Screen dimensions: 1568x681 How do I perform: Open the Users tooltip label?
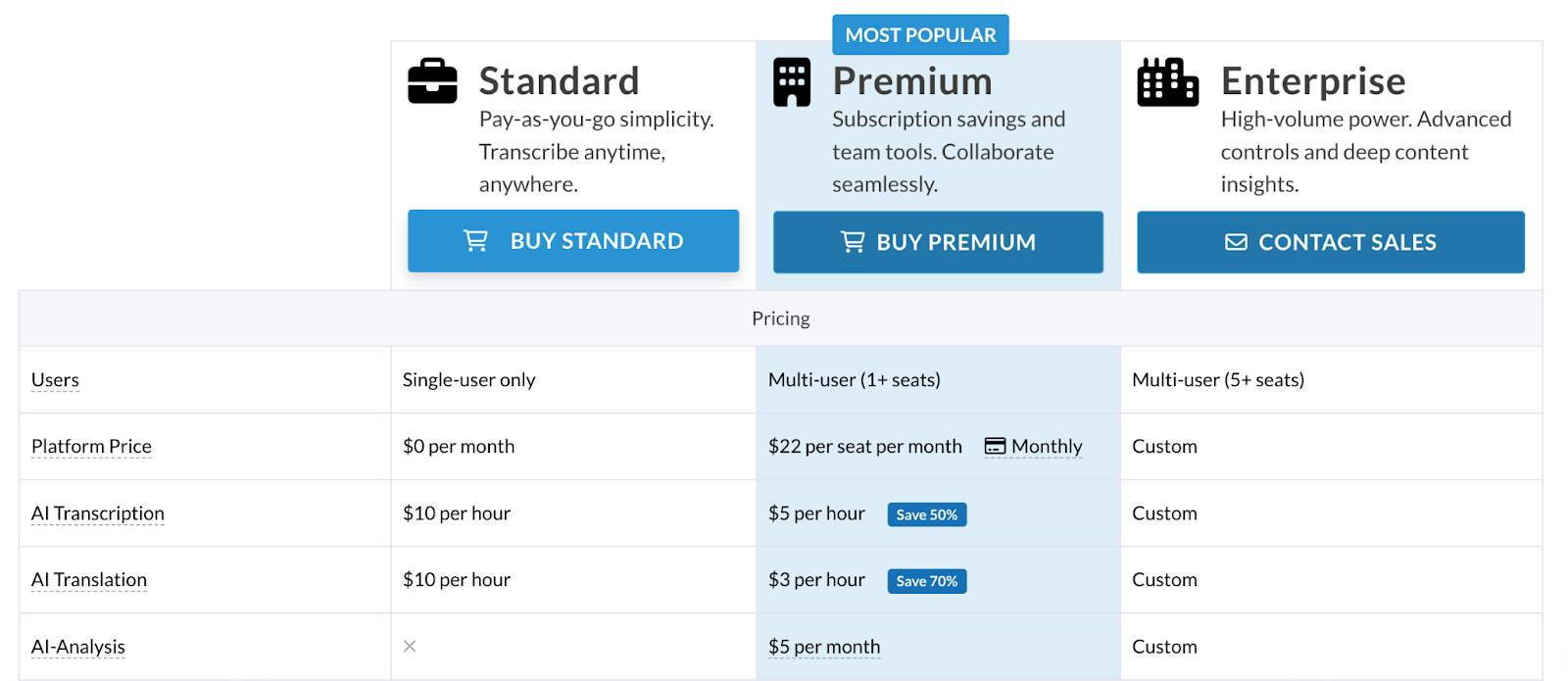click(55, 380)
